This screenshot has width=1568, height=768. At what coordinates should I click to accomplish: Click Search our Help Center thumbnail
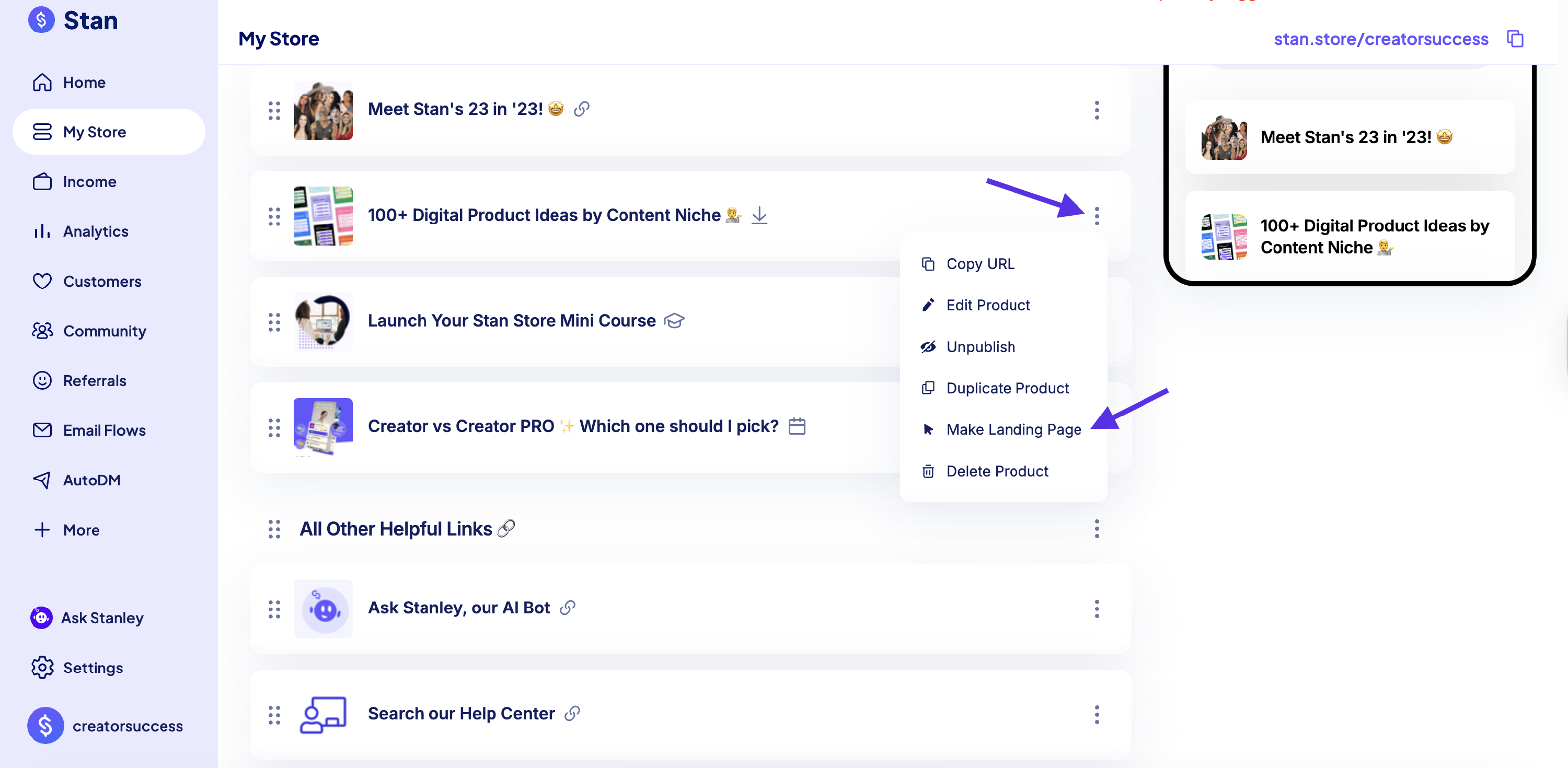(323, 714)
